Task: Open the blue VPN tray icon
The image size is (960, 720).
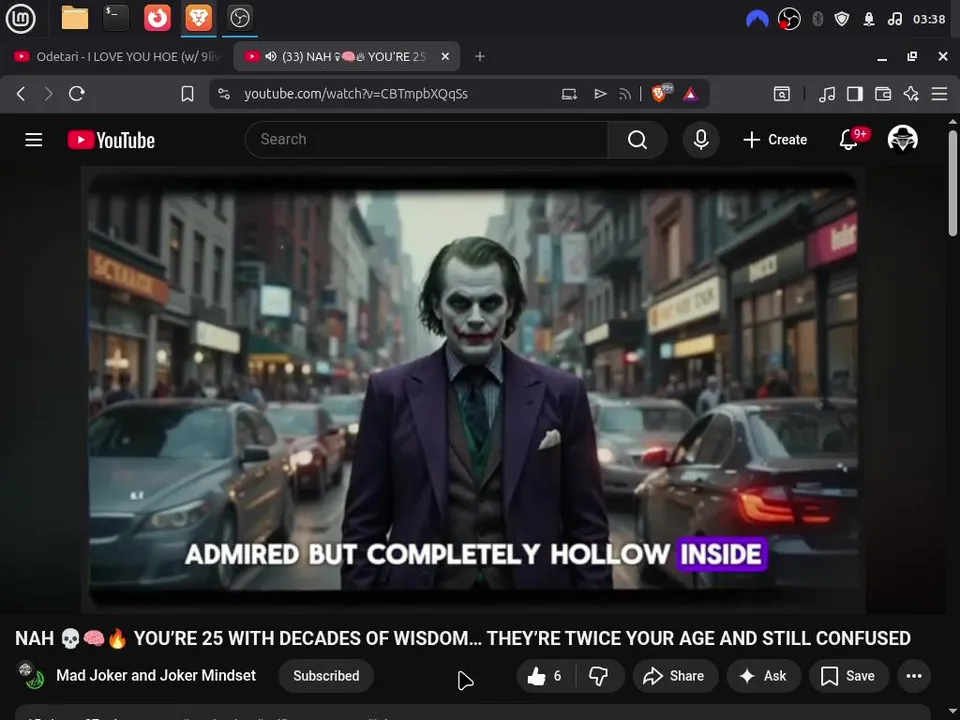Action: pos(757,20)
